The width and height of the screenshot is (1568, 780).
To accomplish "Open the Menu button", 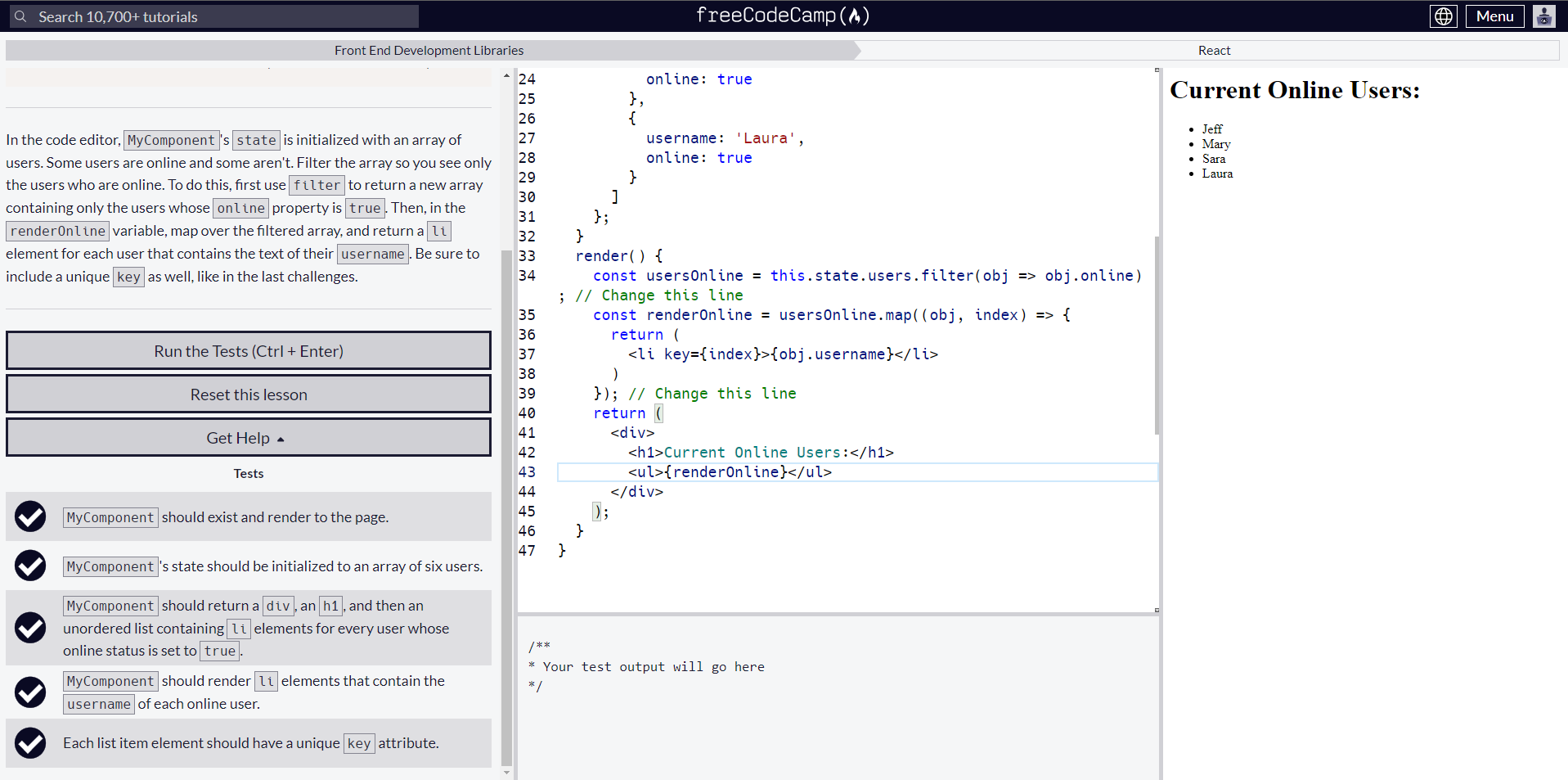I will pyautogui.click(x=1494, y=16).
